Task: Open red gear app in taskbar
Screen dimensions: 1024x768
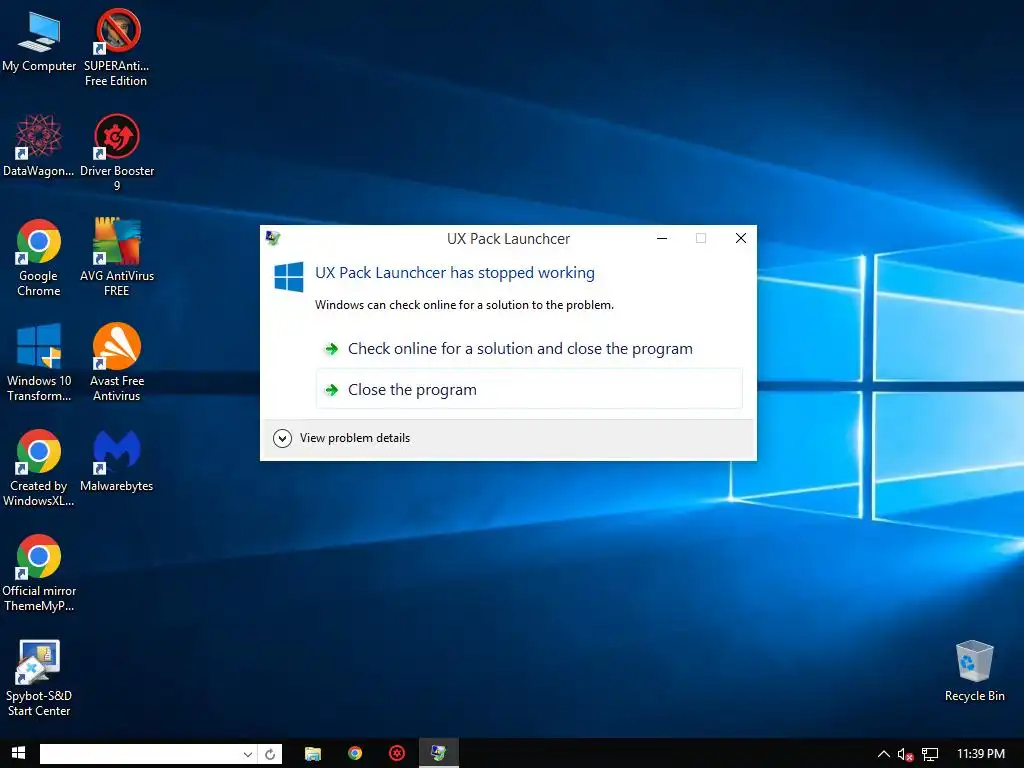Action: [x=396, y=754]
